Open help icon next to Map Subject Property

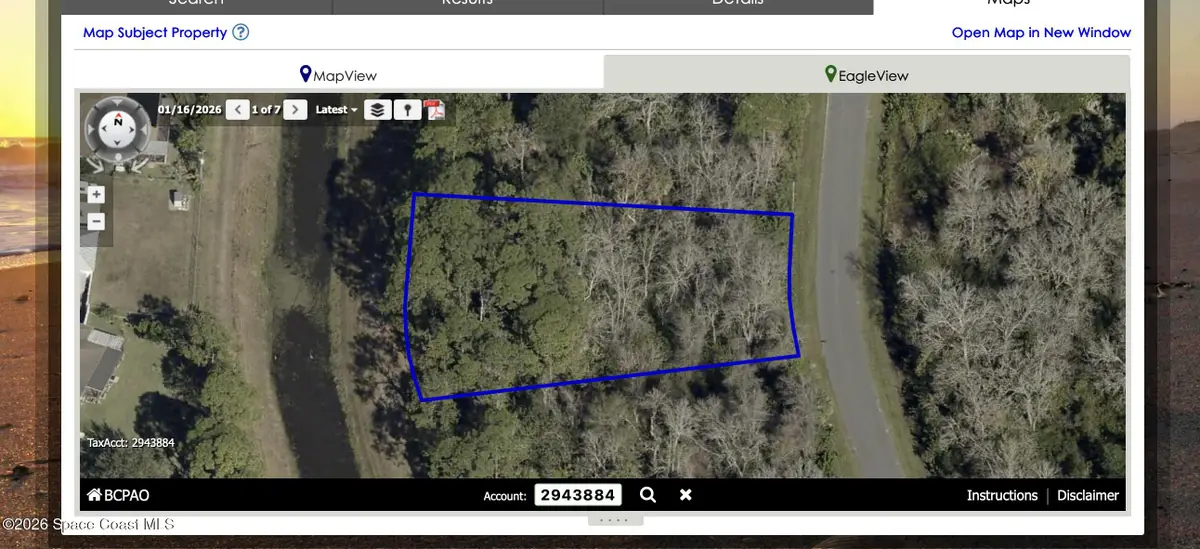coord(241,32)
